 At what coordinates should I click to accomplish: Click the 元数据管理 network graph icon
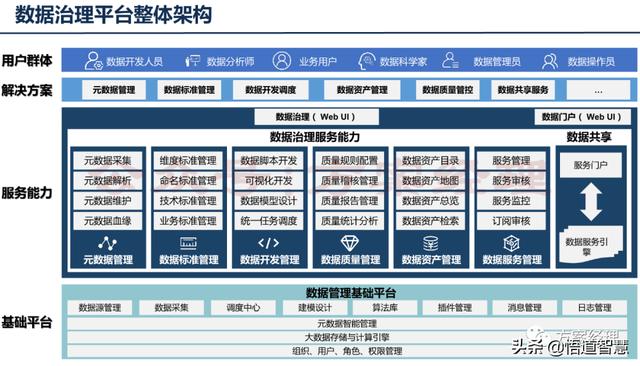coord(107,243)
